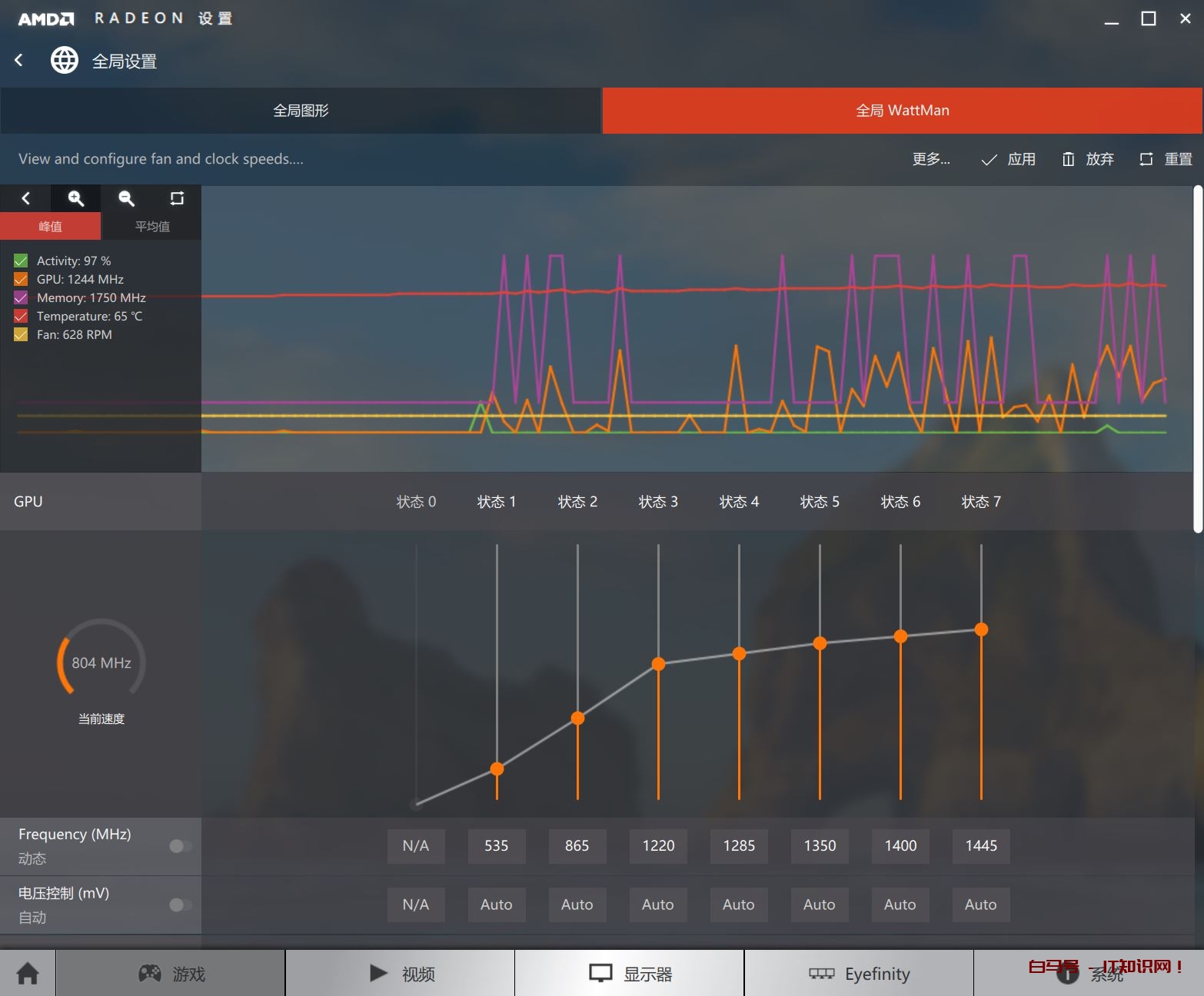Click the 状态 7 frequency slider handle
1204x996 pixels.
click(x=981, y=629)
